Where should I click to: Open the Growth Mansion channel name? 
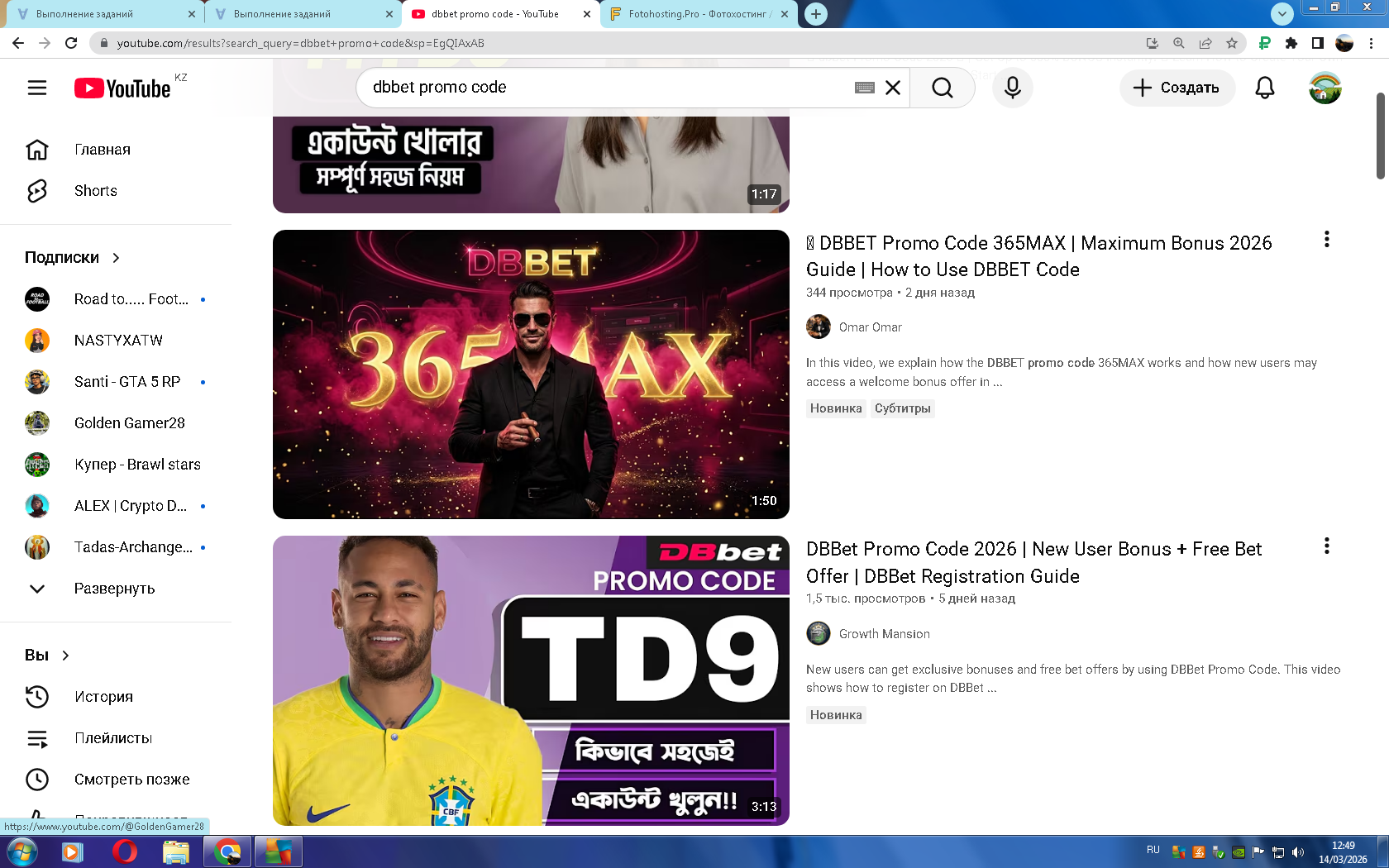[x=885, y=634]
